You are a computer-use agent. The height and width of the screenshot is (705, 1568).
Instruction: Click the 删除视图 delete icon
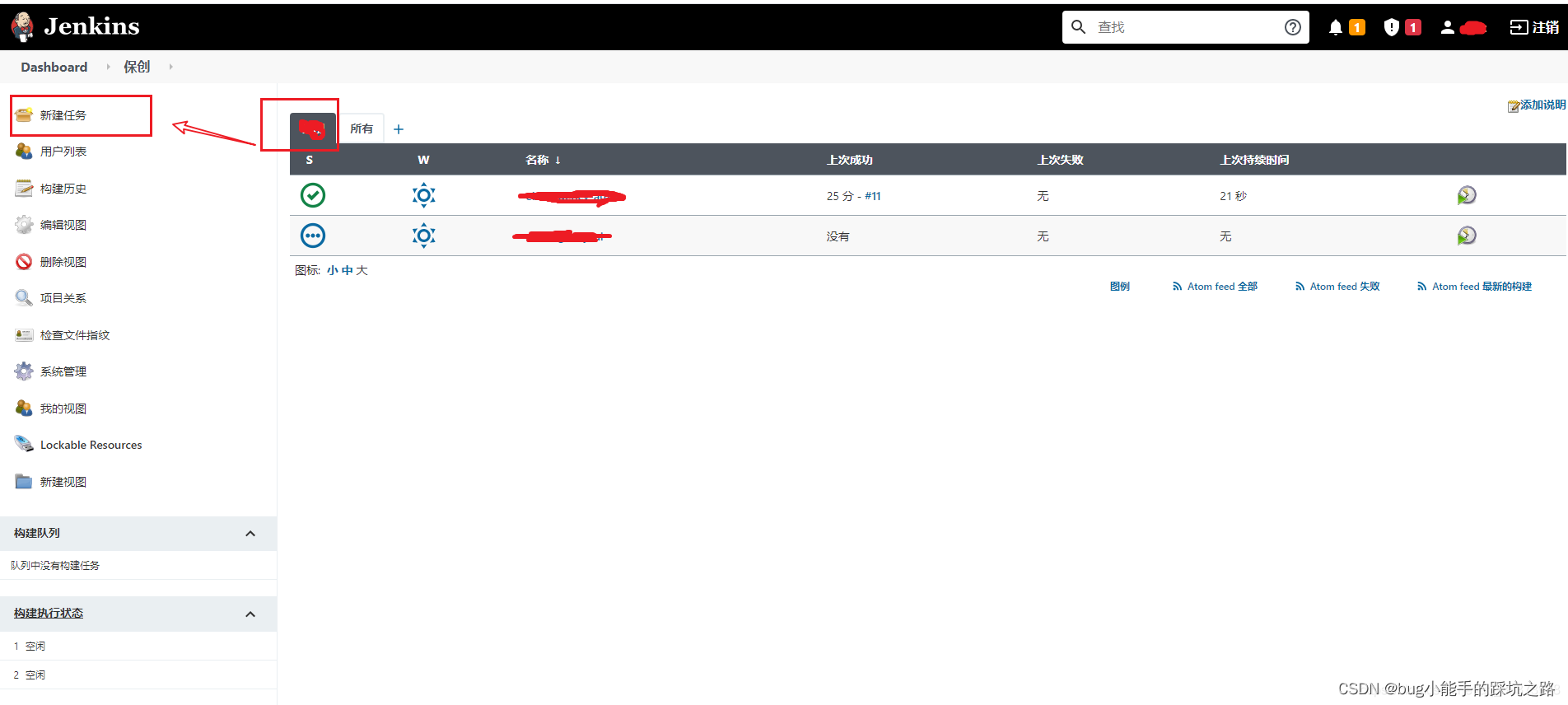pyautogui.click(x=24, y=262)
